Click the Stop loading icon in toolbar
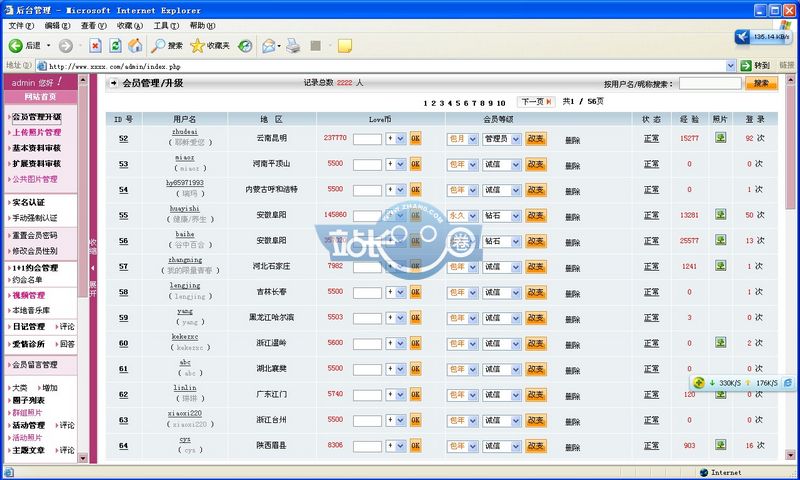 [95, 45]
